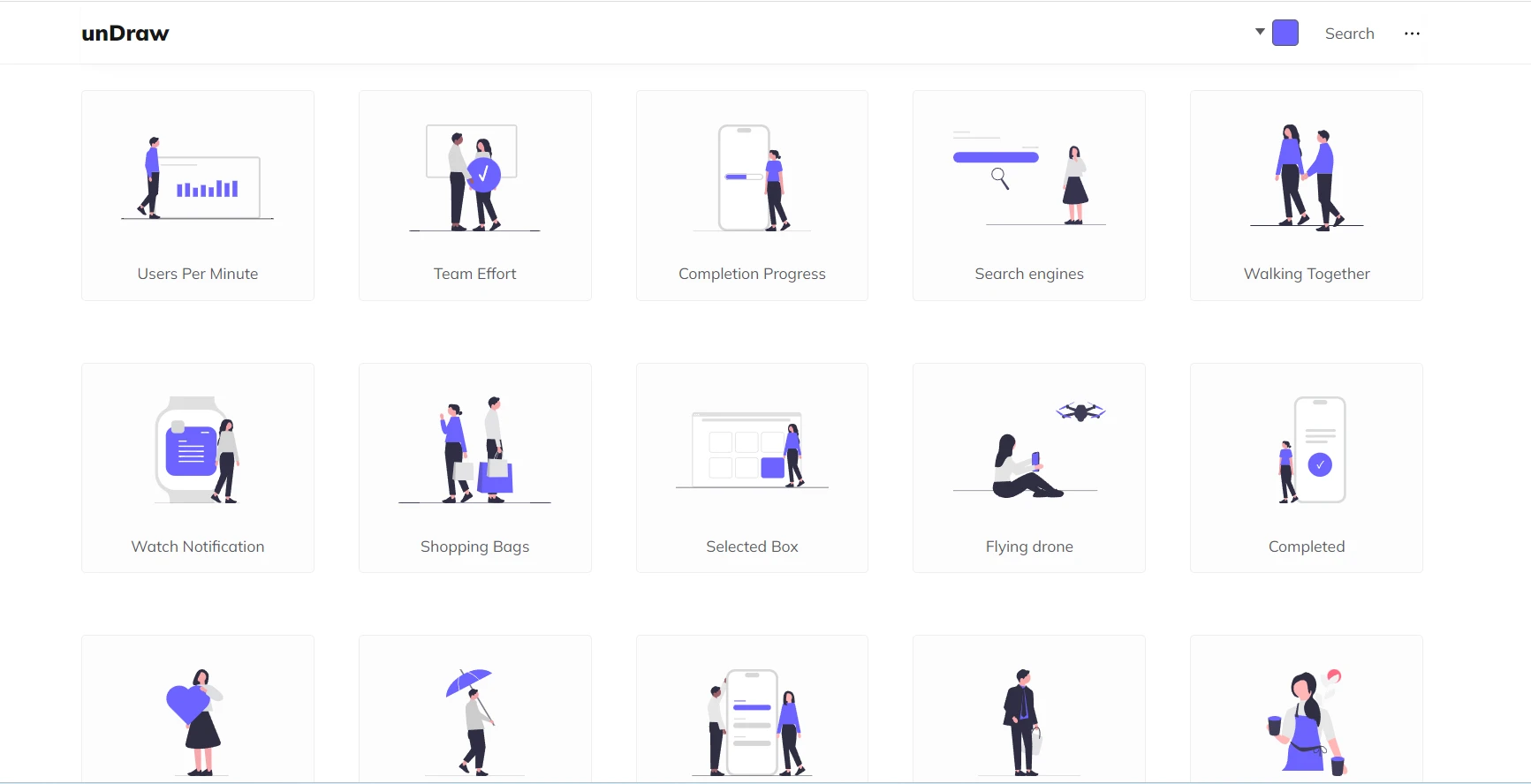Click the 'Search engines' caption
The image size is (1531, 784).
coord(1029,274)
